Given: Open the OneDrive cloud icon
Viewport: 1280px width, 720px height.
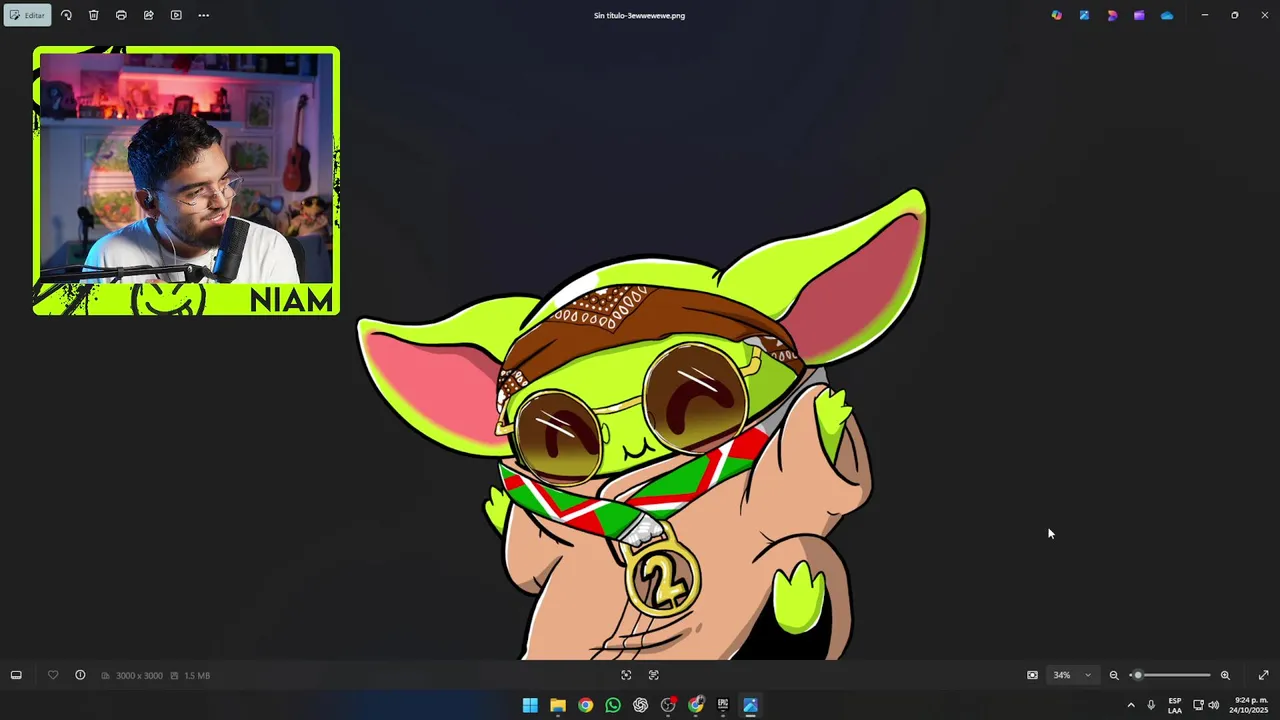Looking at the screenshot, I should 1167,15.
